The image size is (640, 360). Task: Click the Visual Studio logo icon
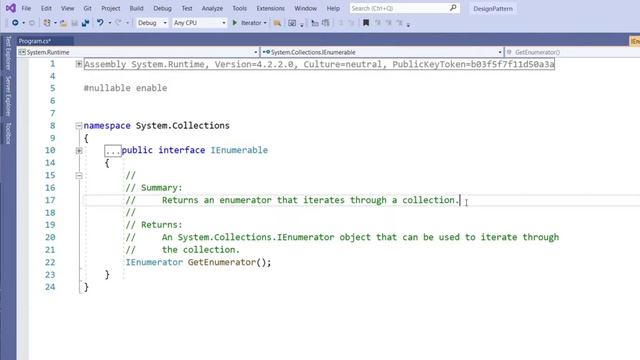(11, 8)
